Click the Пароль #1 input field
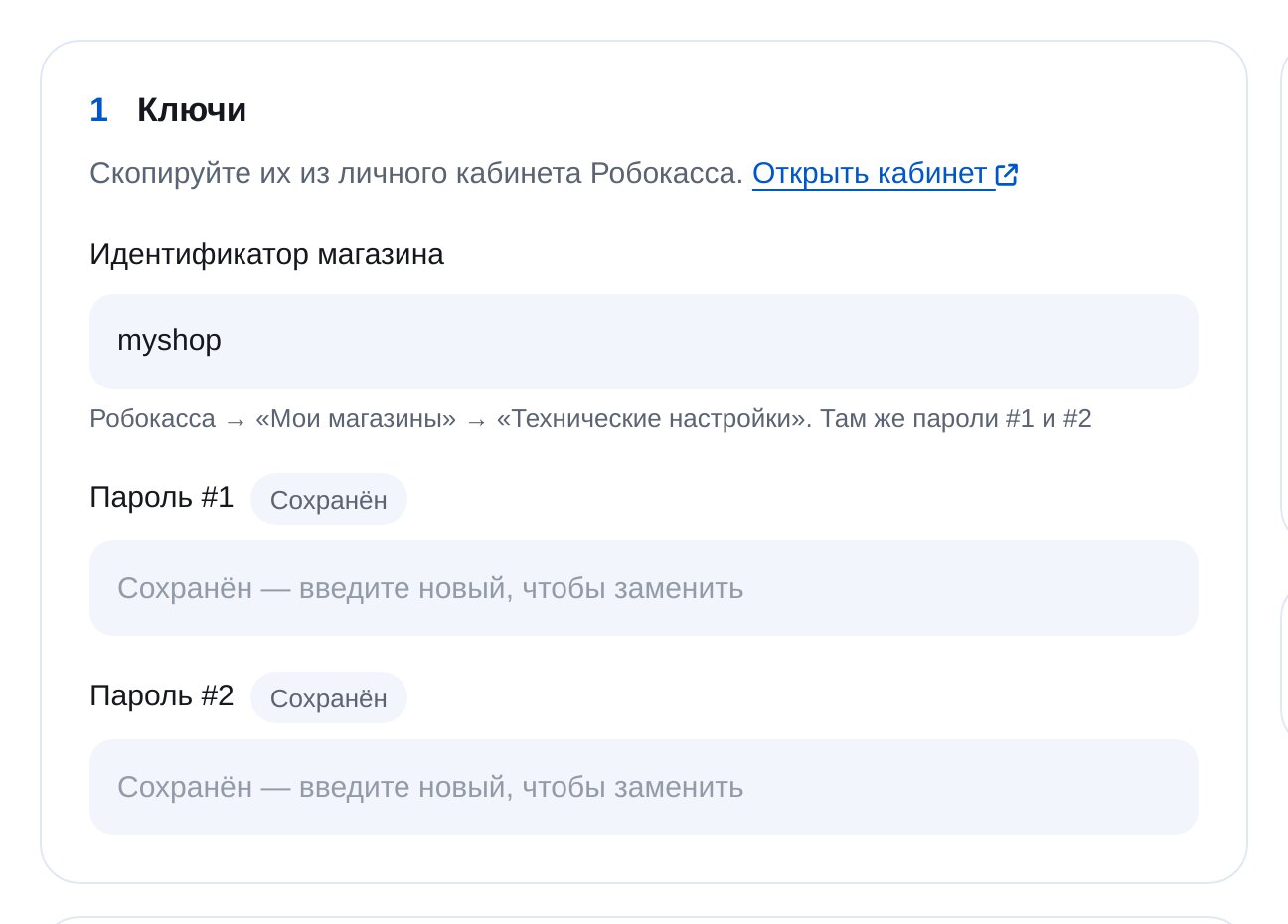The width and height of the screenshot is (1288, 924). pos(643,588)
